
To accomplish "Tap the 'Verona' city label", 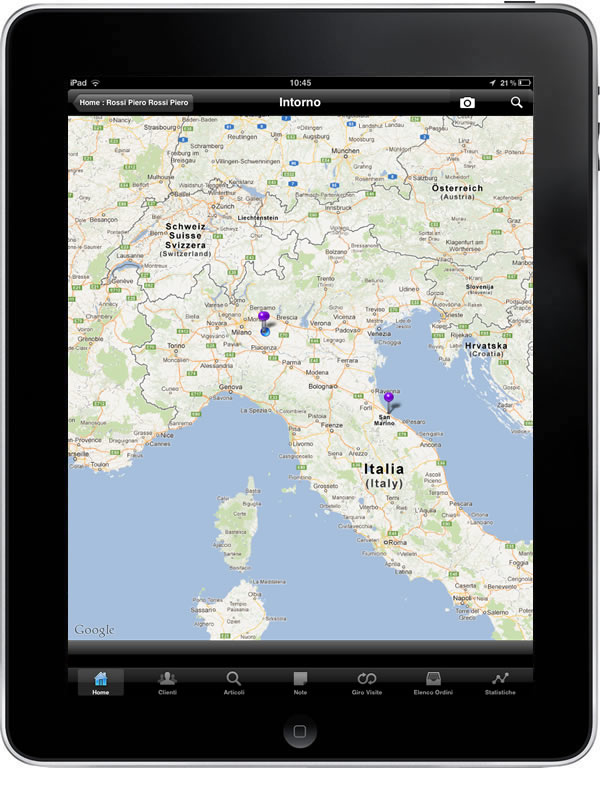I will pyautogui.click(x=320, y=323).
